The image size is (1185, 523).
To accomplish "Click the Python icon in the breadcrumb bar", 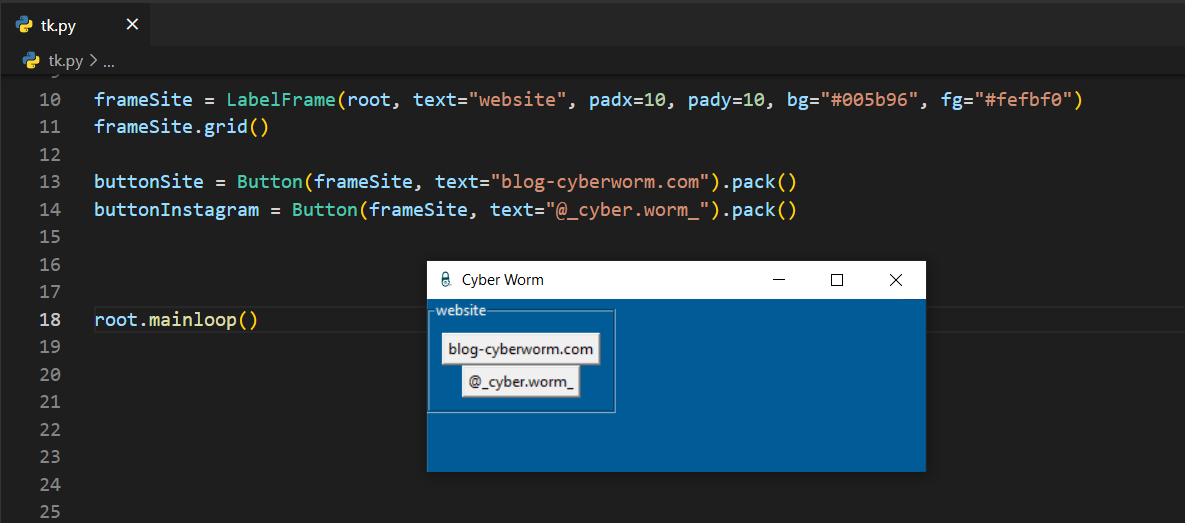I will [x=31, y=60].
